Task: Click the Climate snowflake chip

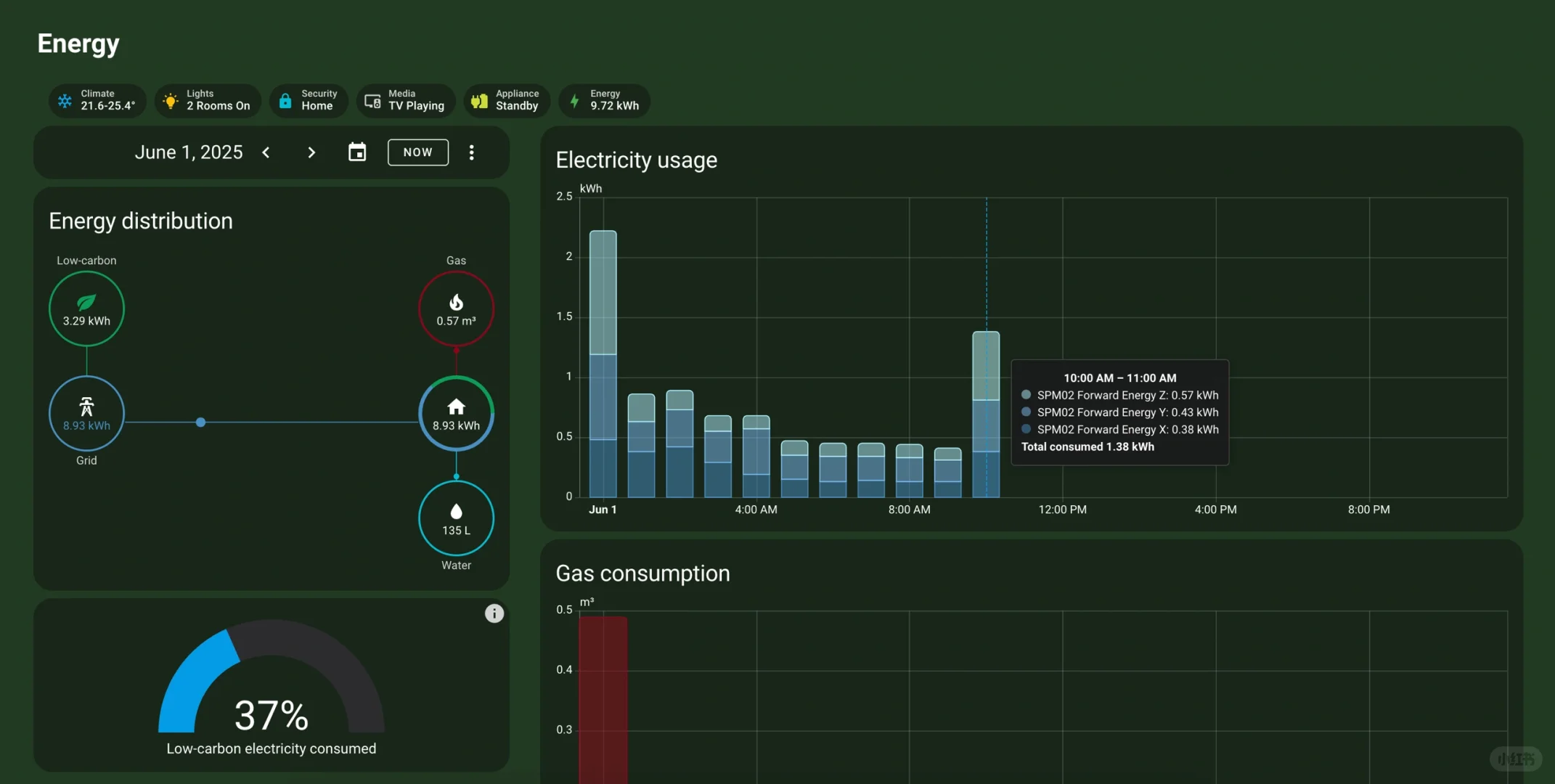Action: (x=97, y=101)
